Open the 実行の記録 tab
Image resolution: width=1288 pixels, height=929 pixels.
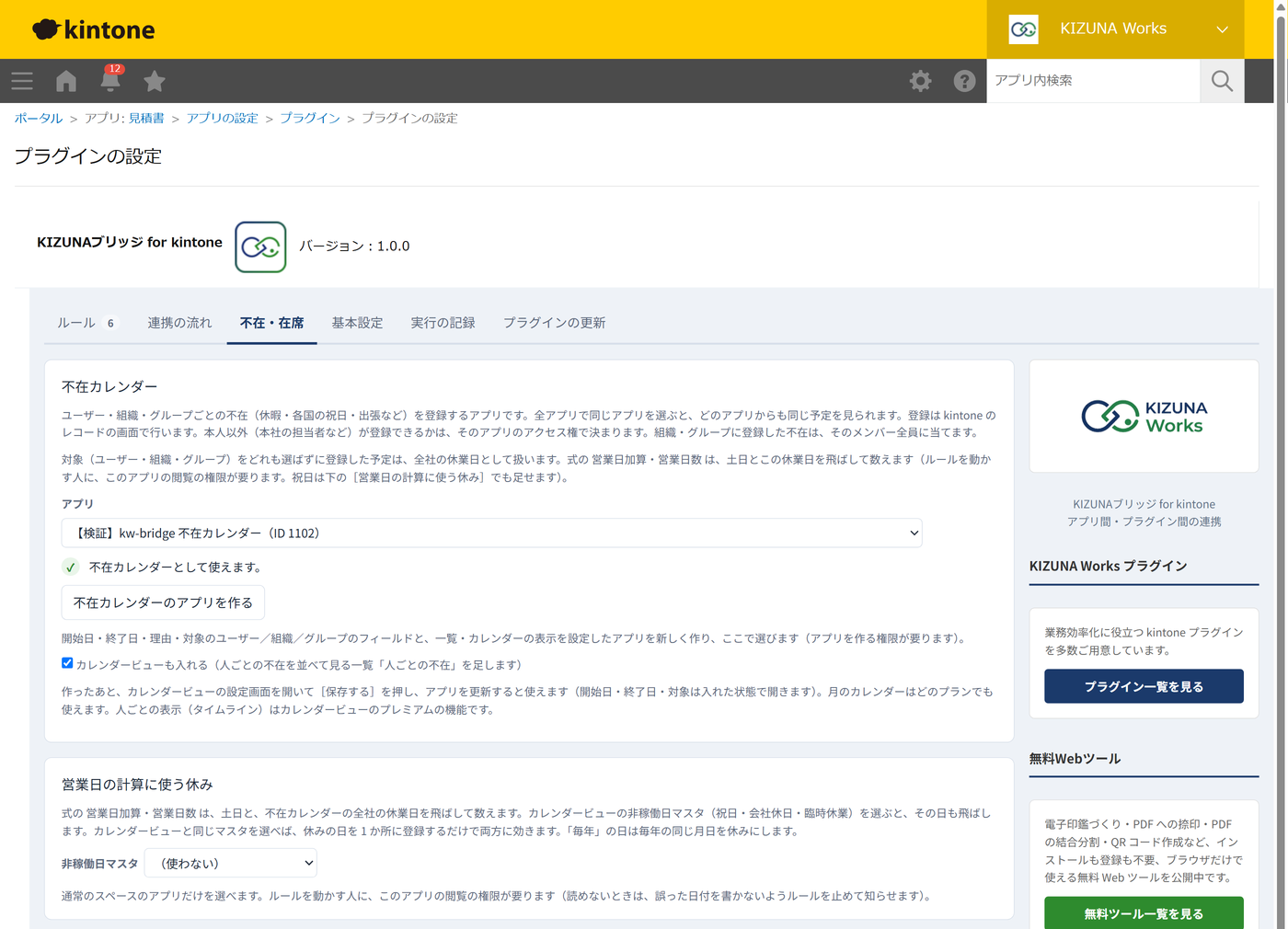coord(443,323)
